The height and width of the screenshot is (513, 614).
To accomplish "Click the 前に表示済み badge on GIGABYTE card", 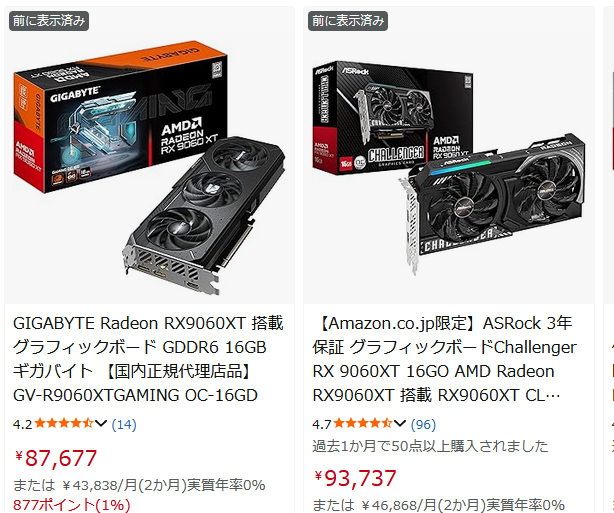I will click(x=49, y=21).
